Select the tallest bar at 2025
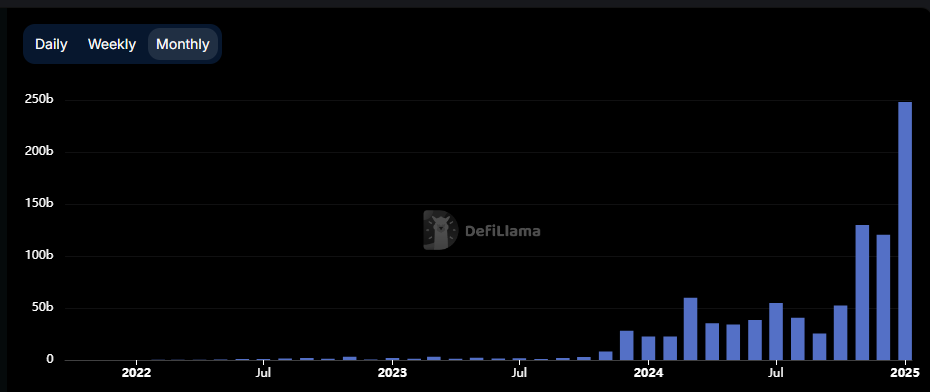This screenshot has width=930, height=392. coord(905,231)
